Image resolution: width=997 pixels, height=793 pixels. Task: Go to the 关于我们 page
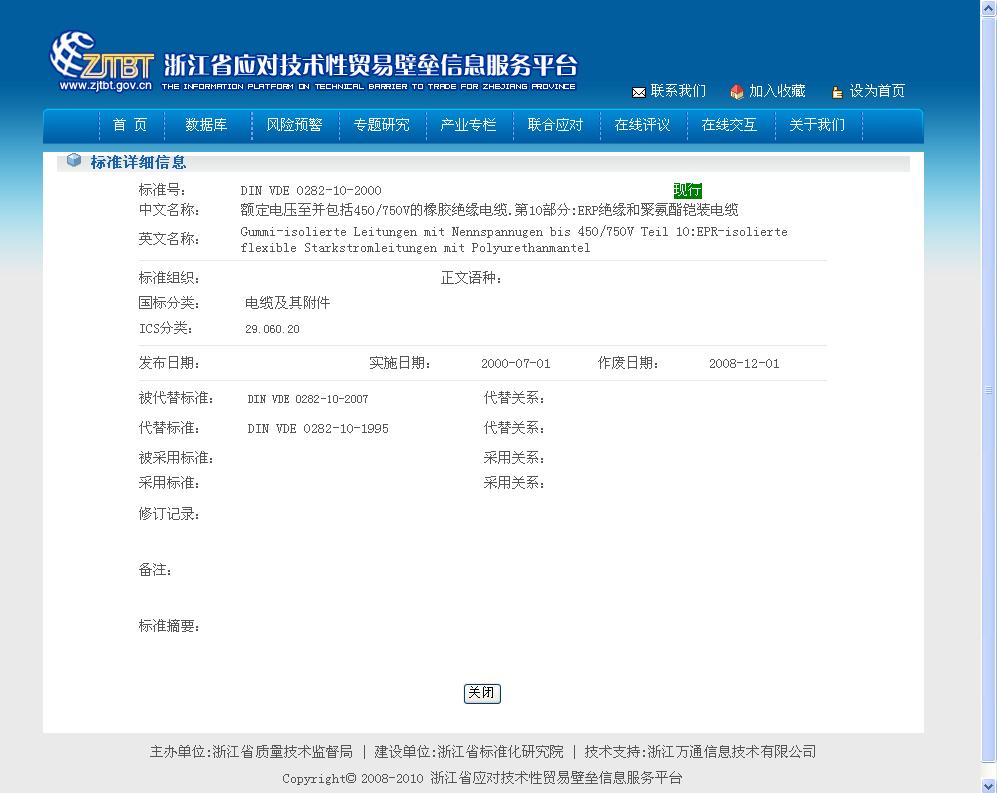click(817, 125)
